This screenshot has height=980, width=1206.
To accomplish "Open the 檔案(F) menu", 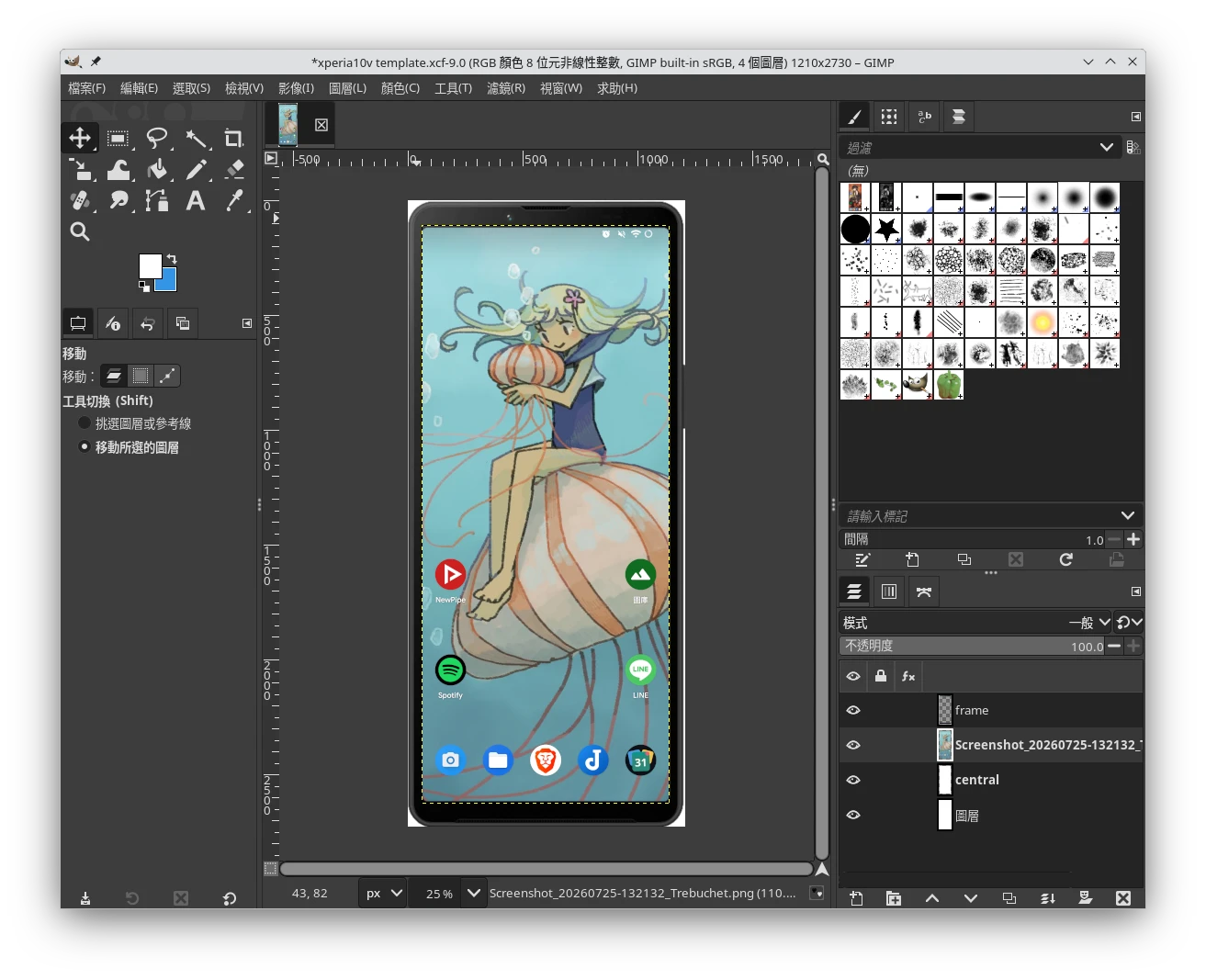I will pyautogui.click(x=86, y=88).
